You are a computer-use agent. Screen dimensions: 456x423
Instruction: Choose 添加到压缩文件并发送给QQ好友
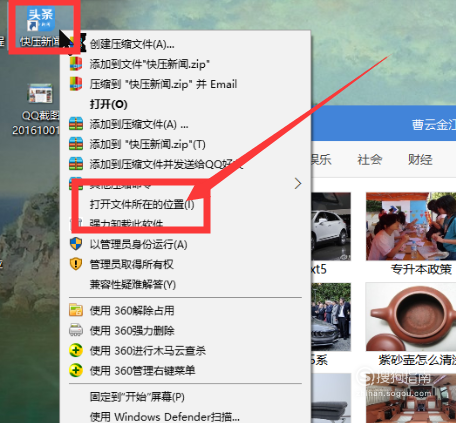coord(166,164)
